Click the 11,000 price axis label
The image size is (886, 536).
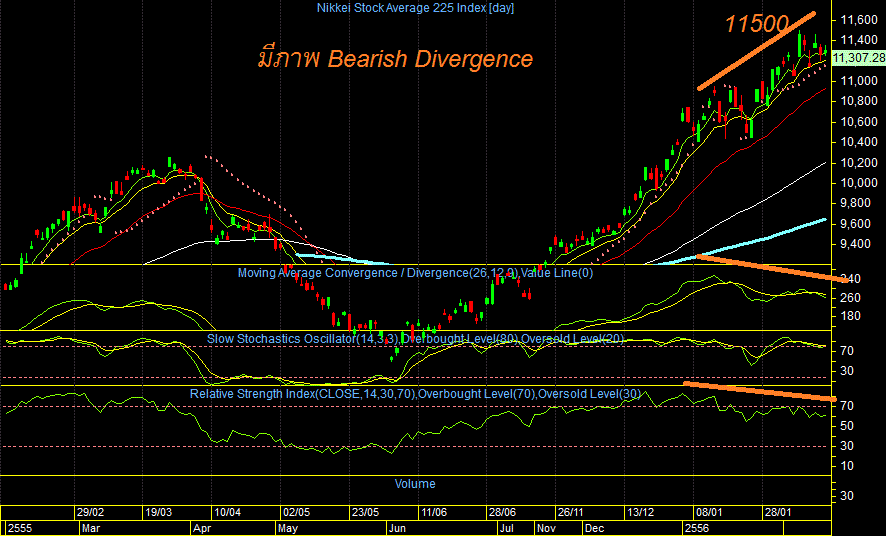(x=859, y=81)
